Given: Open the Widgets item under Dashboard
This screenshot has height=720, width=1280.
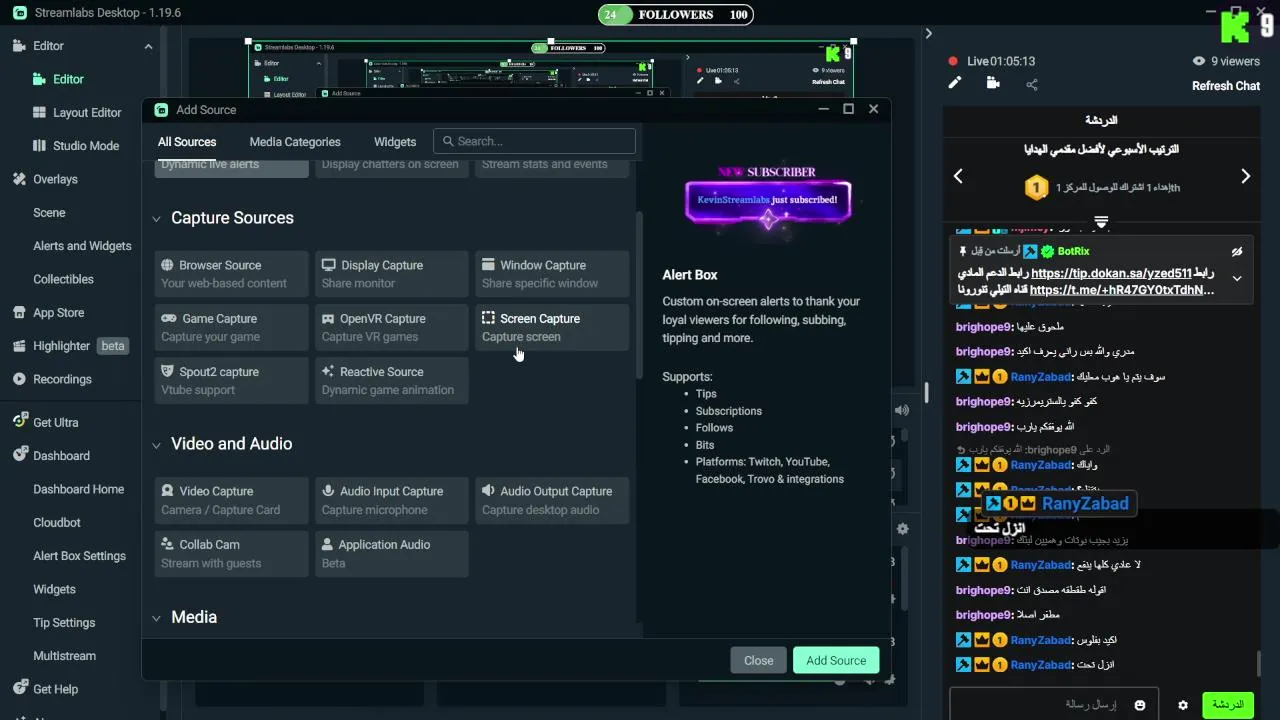Looking at the screenshot, I should (x=54, y=589).
